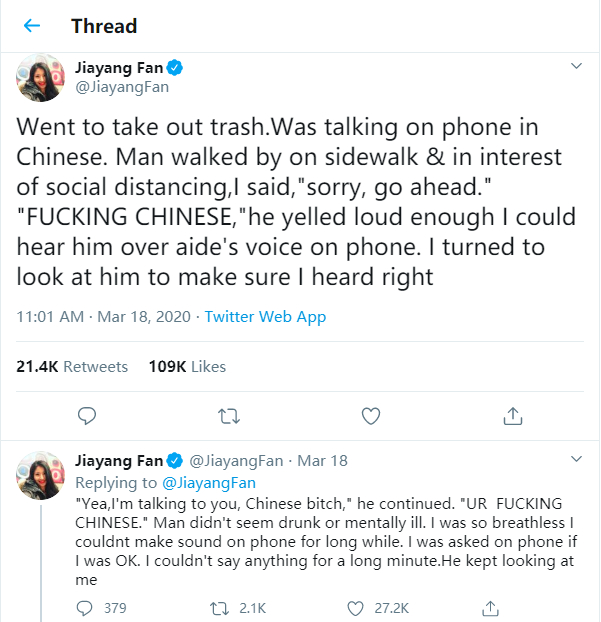The image size is (601, 622).
Task: Expand the reply tweet's options chevron
Action: click(576, 459)
